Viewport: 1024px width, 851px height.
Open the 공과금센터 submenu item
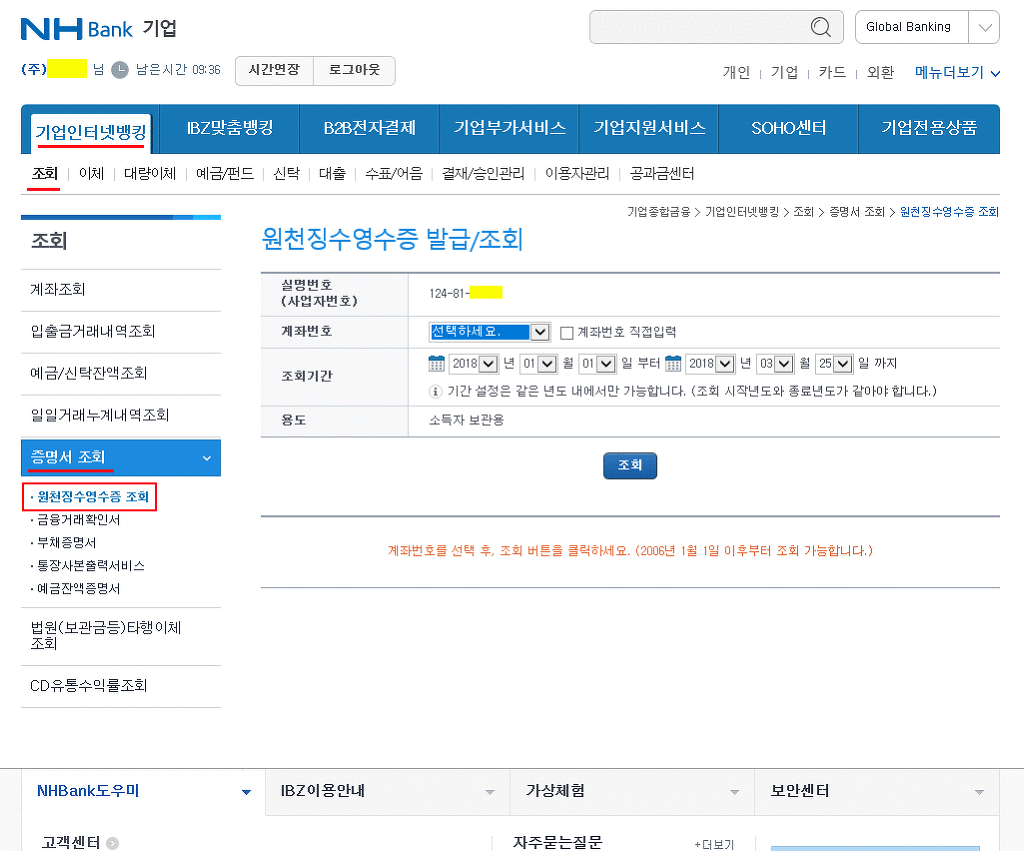point(662,174)
